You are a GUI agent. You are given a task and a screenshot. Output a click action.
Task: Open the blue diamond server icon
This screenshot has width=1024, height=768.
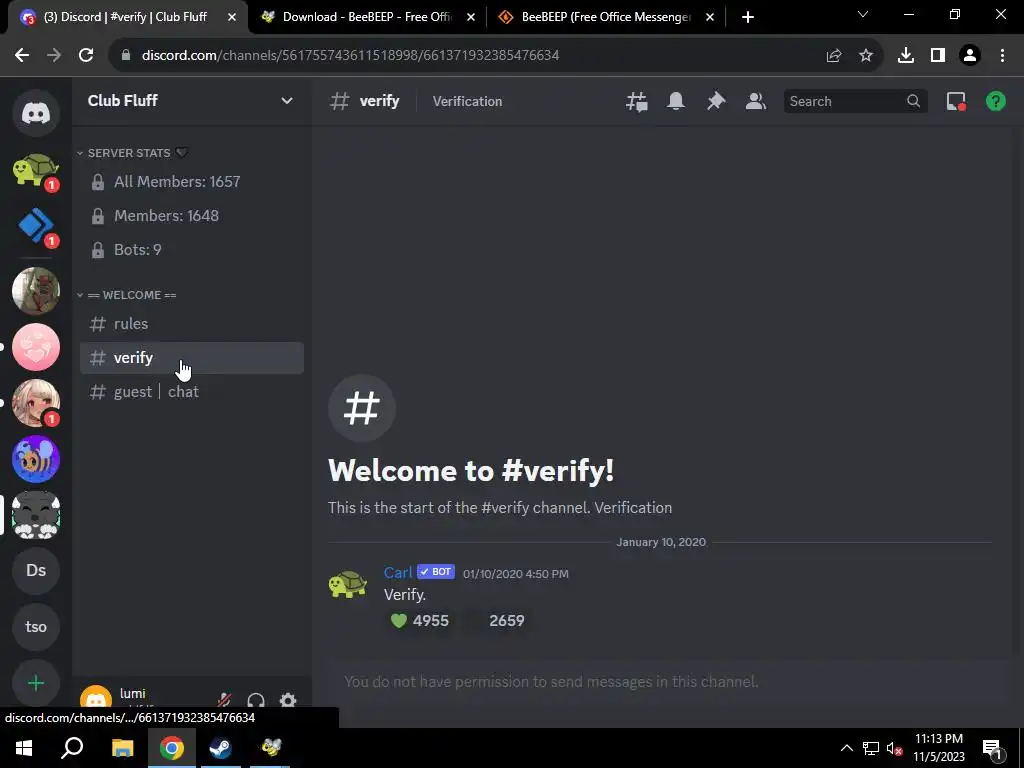[36, 226]
